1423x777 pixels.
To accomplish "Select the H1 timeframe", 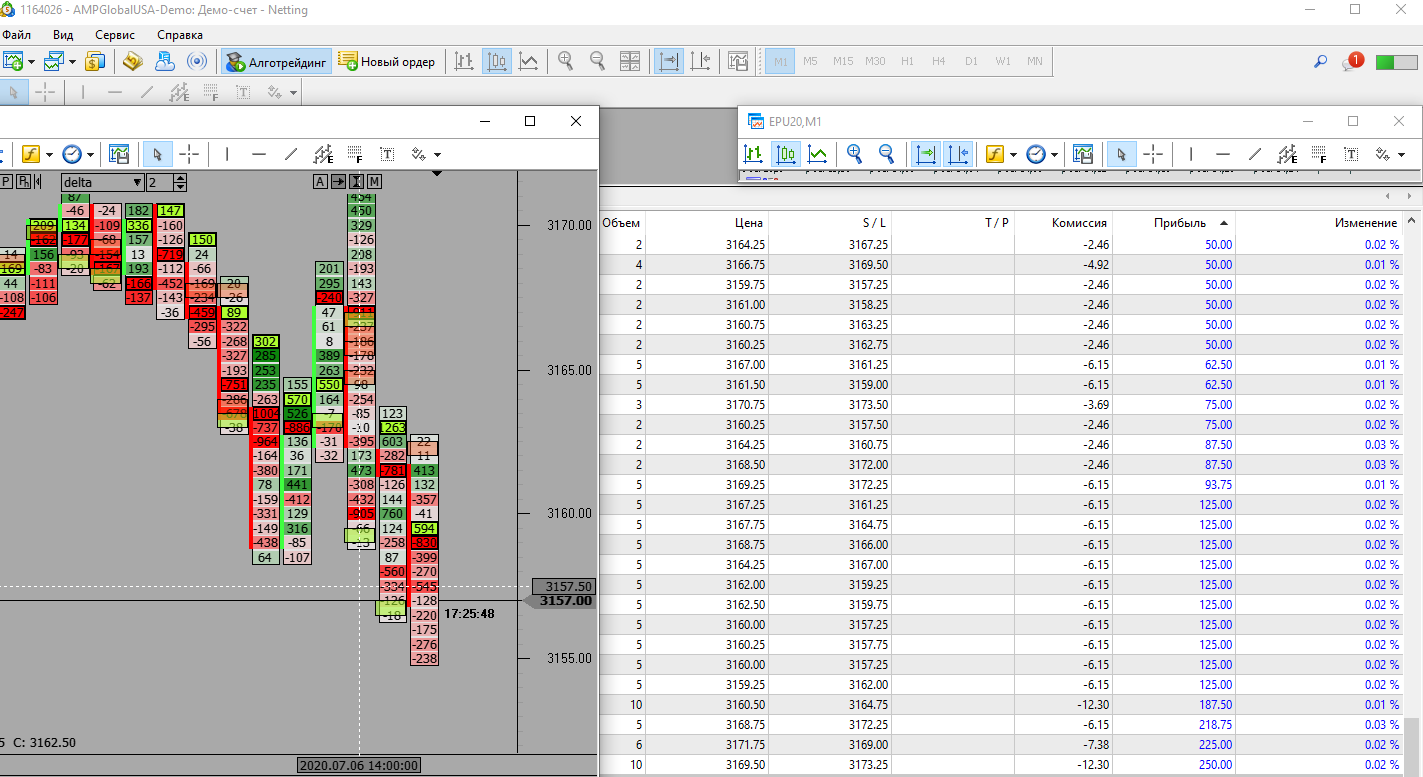I will (907, 61).
